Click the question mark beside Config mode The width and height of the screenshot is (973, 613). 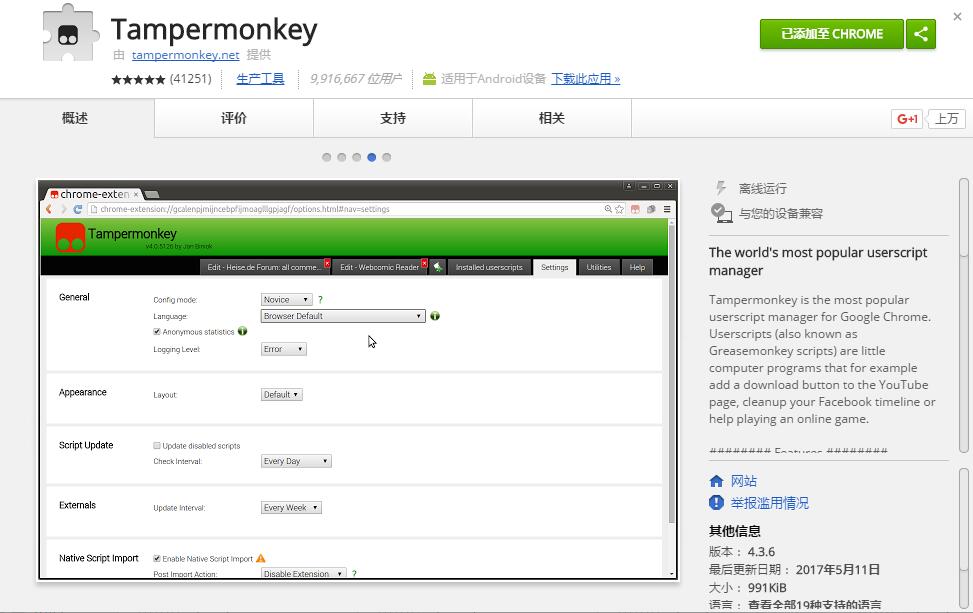pos(320,300)
